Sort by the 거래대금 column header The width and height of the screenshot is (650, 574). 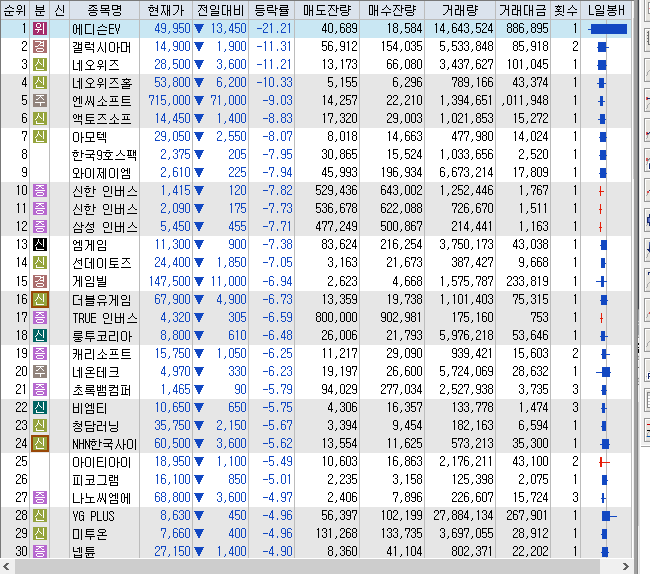[x=523, y=10]
